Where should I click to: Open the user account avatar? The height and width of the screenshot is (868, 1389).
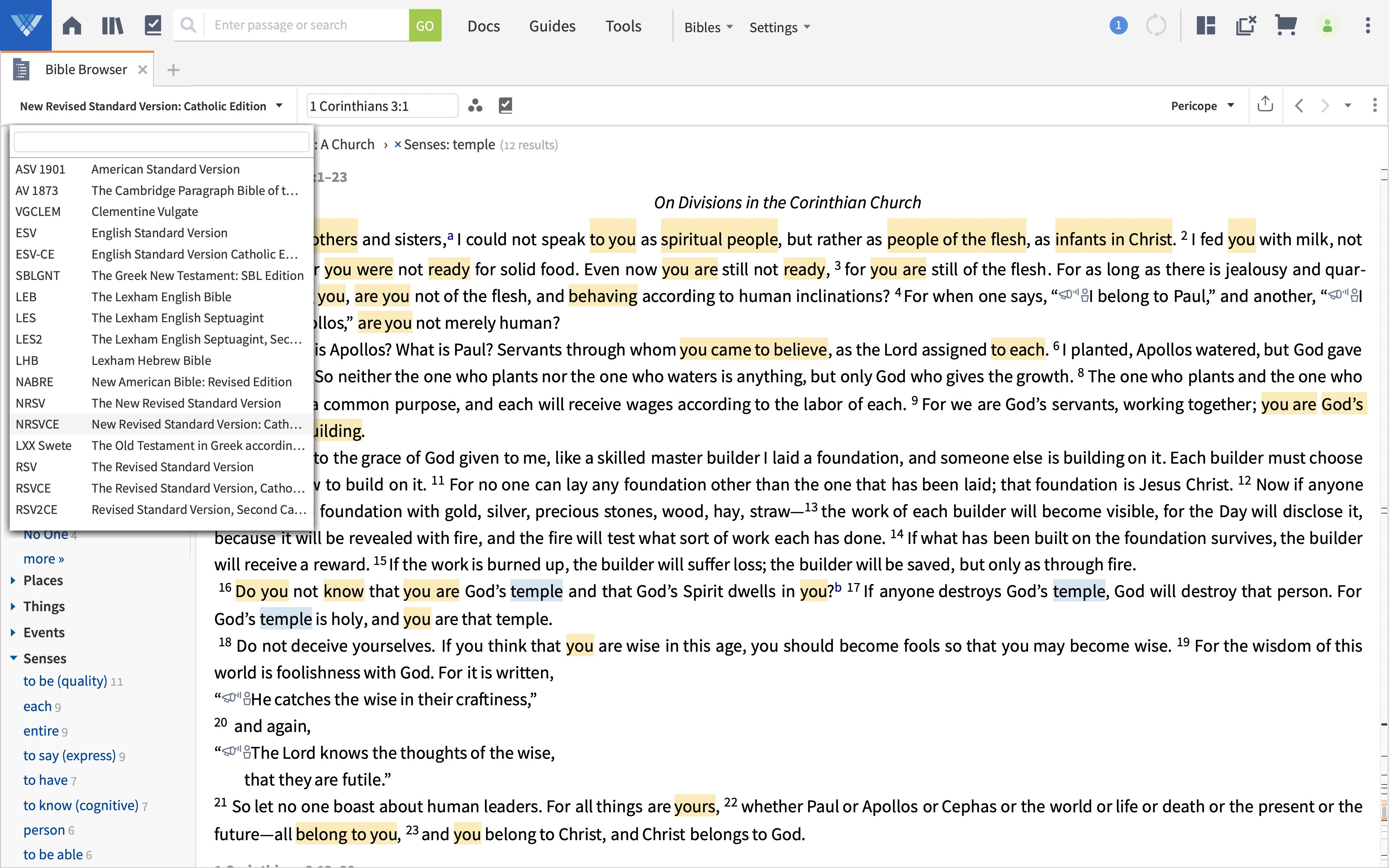pos(1327,26)
